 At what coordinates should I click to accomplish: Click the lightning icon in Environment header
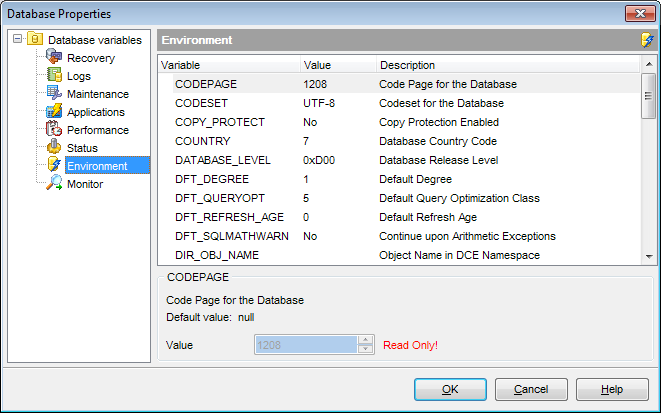648,40
